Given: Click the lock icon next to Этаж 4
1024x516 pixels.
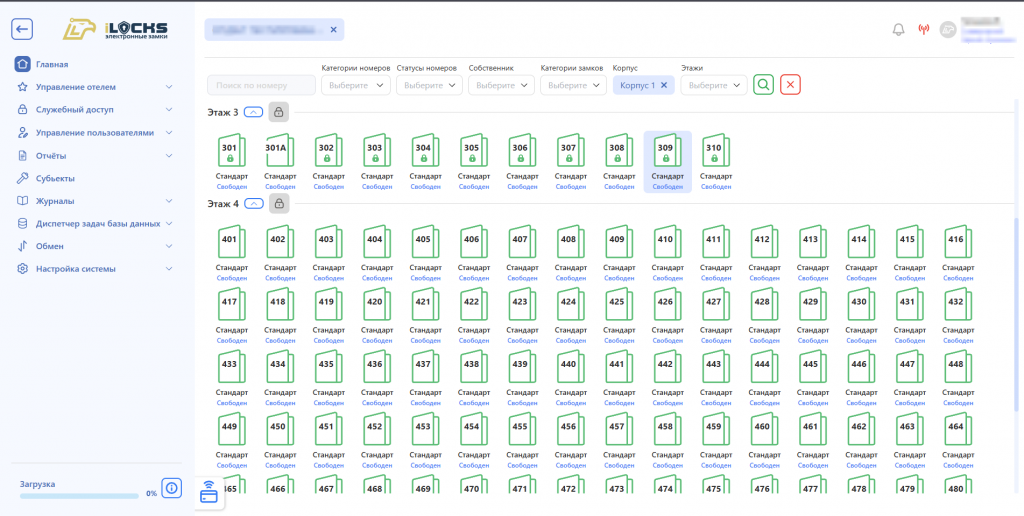Looking at the screenshot, I should tap(279, 204).
